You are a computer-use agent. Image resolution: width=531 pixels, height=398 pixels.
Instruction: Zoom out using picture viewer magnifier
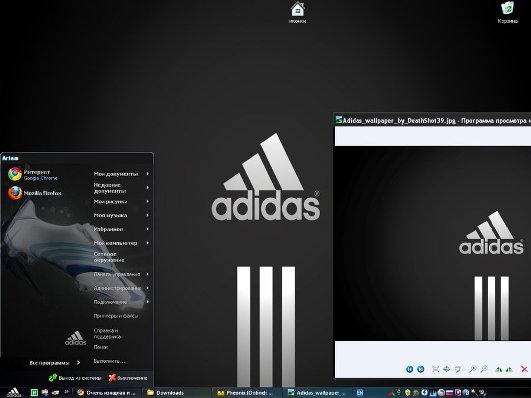(x=484, y=369)
